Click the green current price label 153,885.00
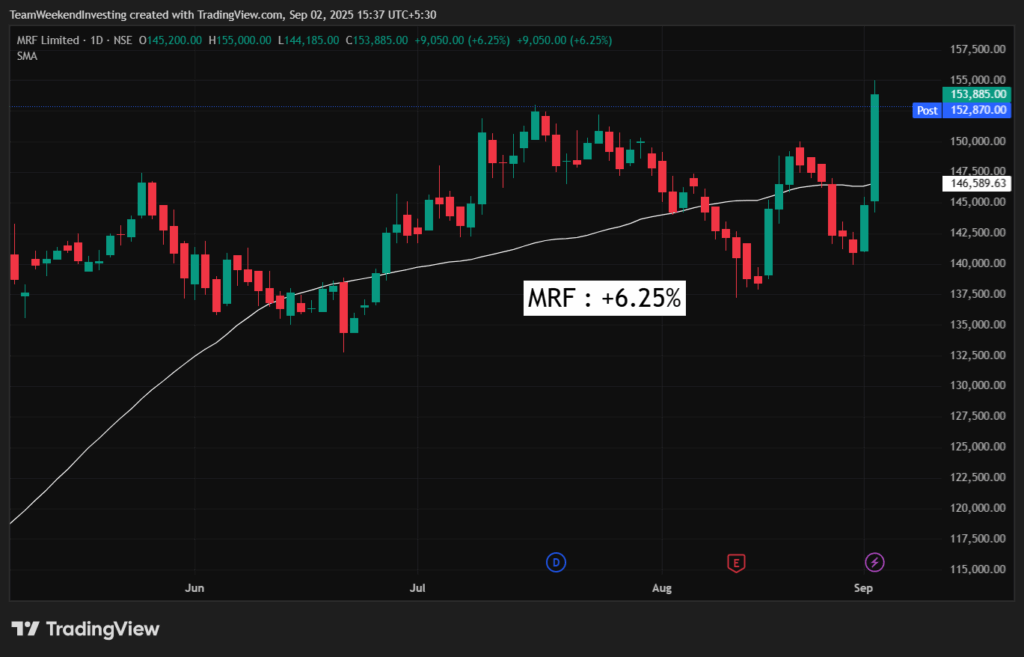1024x657 pixels. [x=977, y=95]
